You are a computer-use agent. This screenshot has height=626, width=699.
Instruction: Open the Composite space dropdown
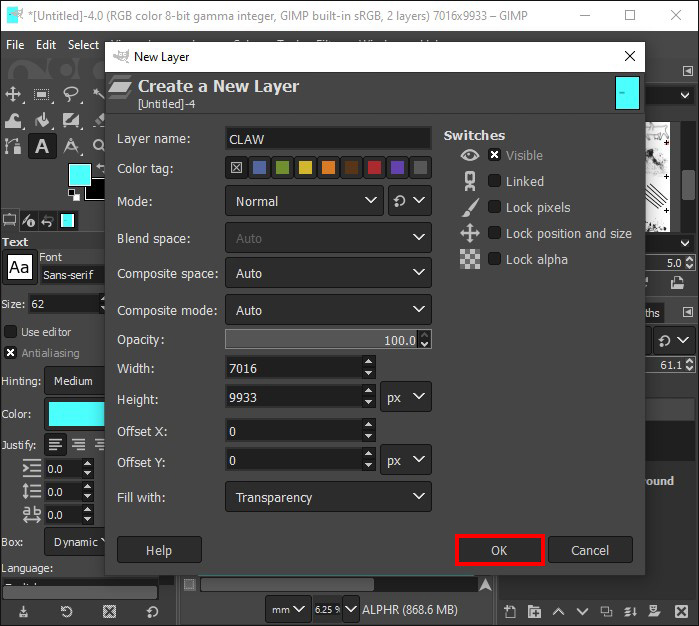[329, 272]
